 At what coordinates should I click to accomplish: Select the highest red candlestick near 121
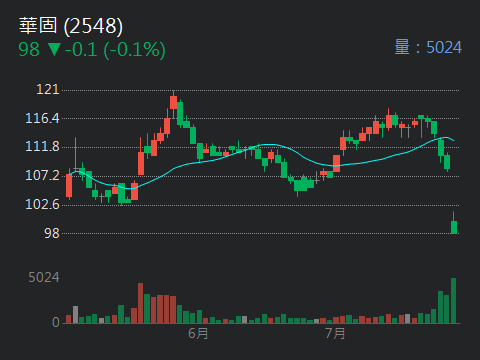(x=173, y=104)
